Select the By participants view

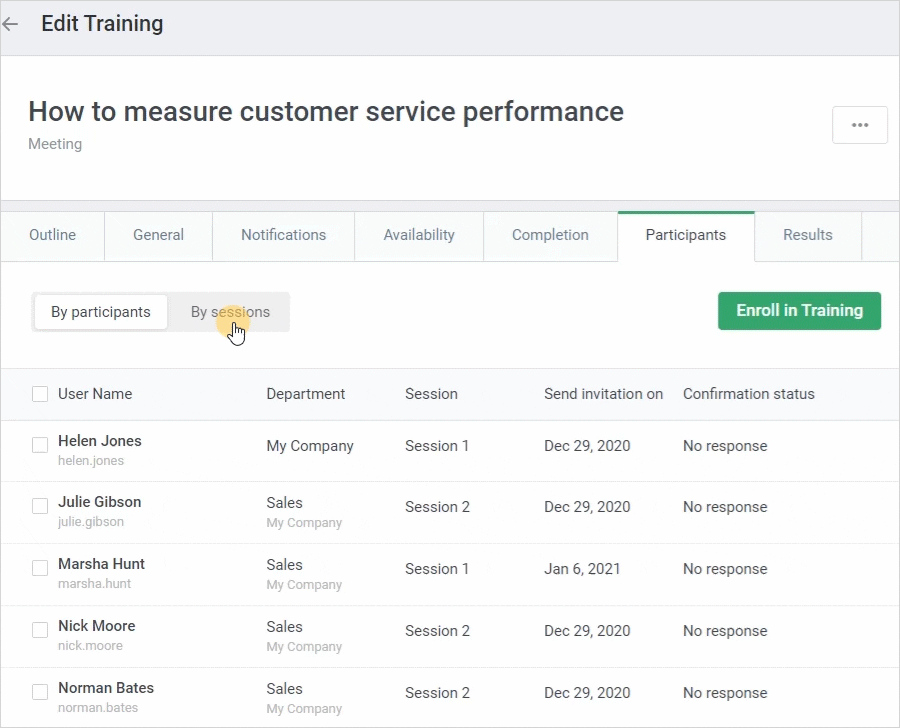coord(100,312)
